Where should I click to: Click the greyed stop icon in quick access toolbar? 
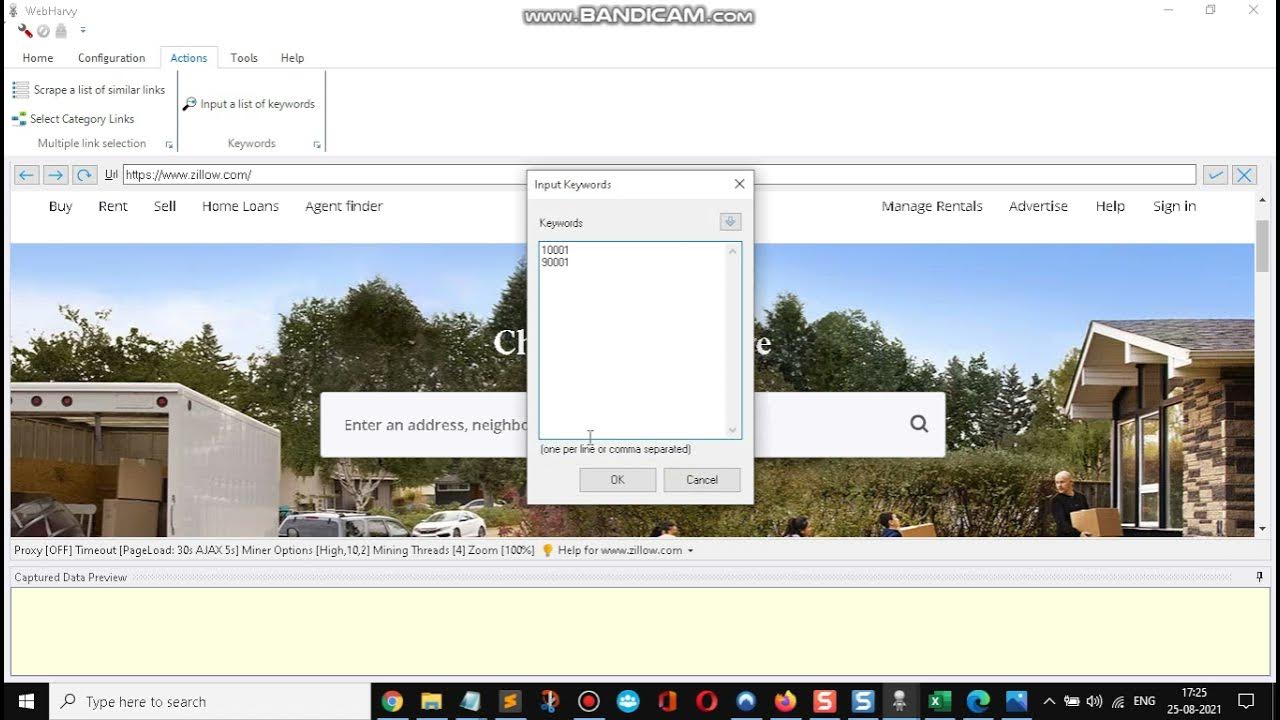coord(43,31)
